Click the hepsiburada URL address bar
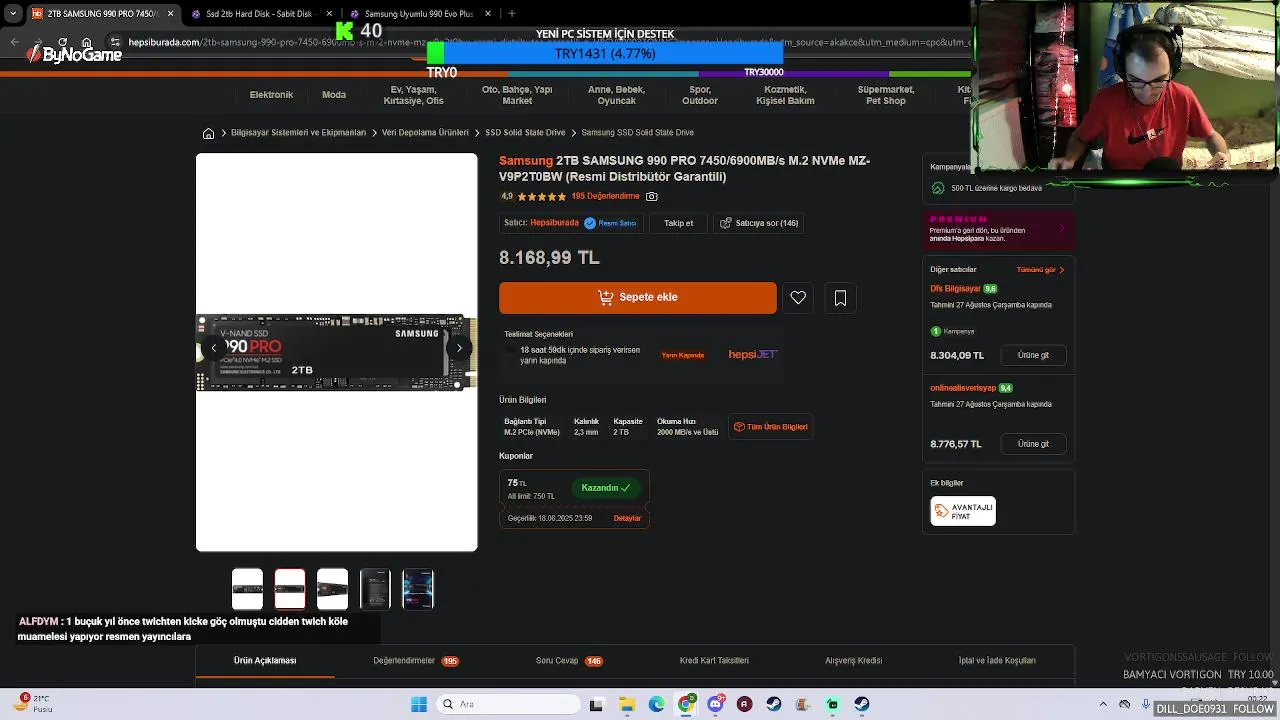This screenshot has height=720, width=1280. 548,42
